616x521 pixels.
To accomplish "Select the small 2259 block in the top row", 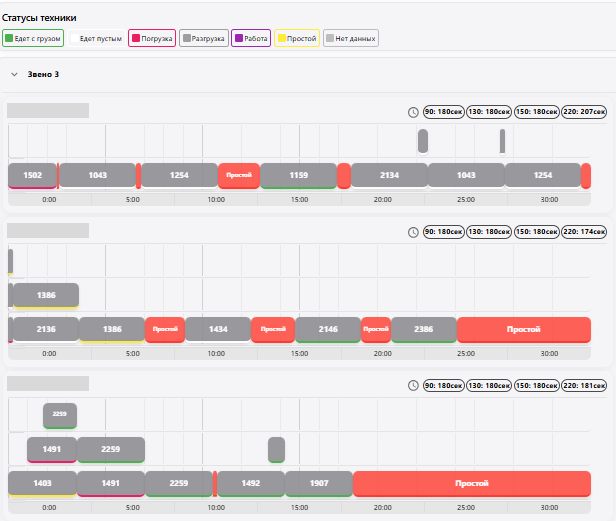I will 60,415.
